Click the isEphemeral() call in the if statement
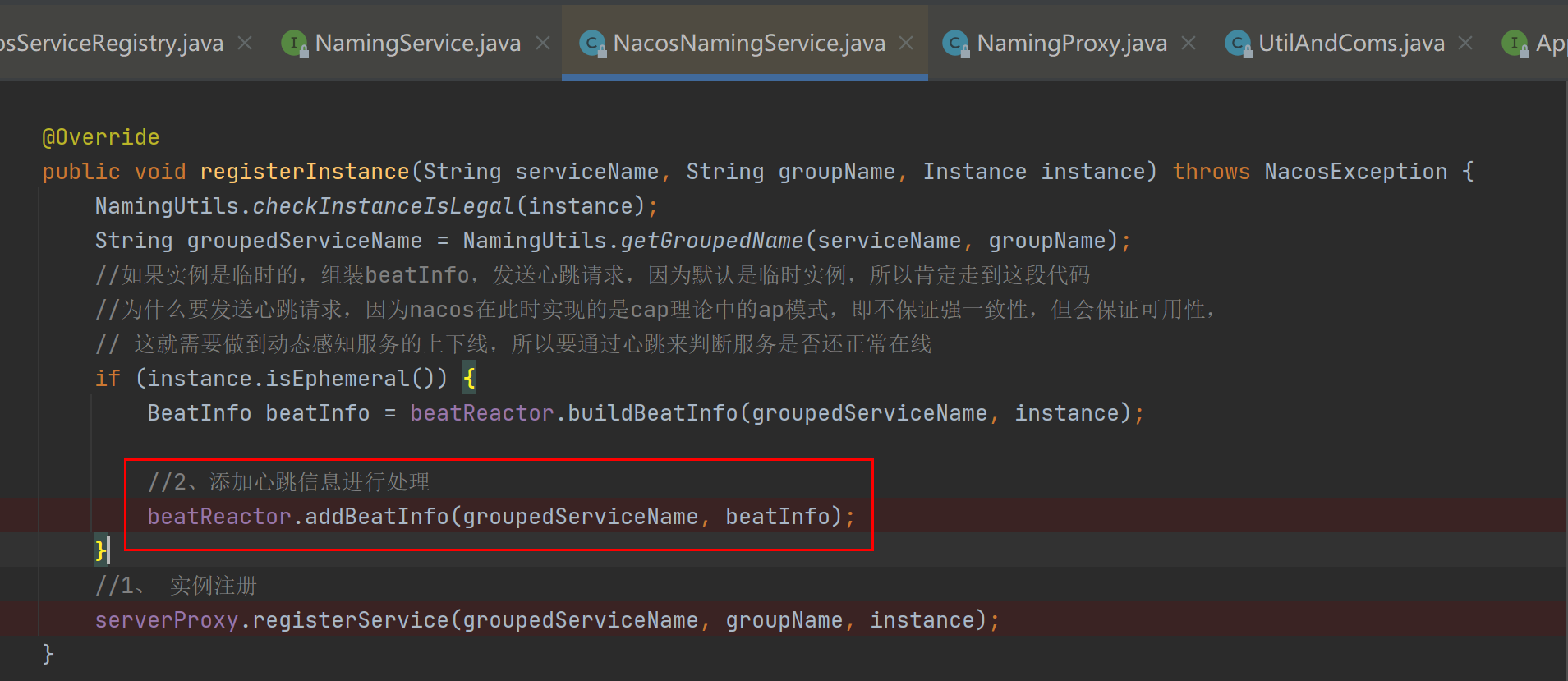 coord(356,379)
